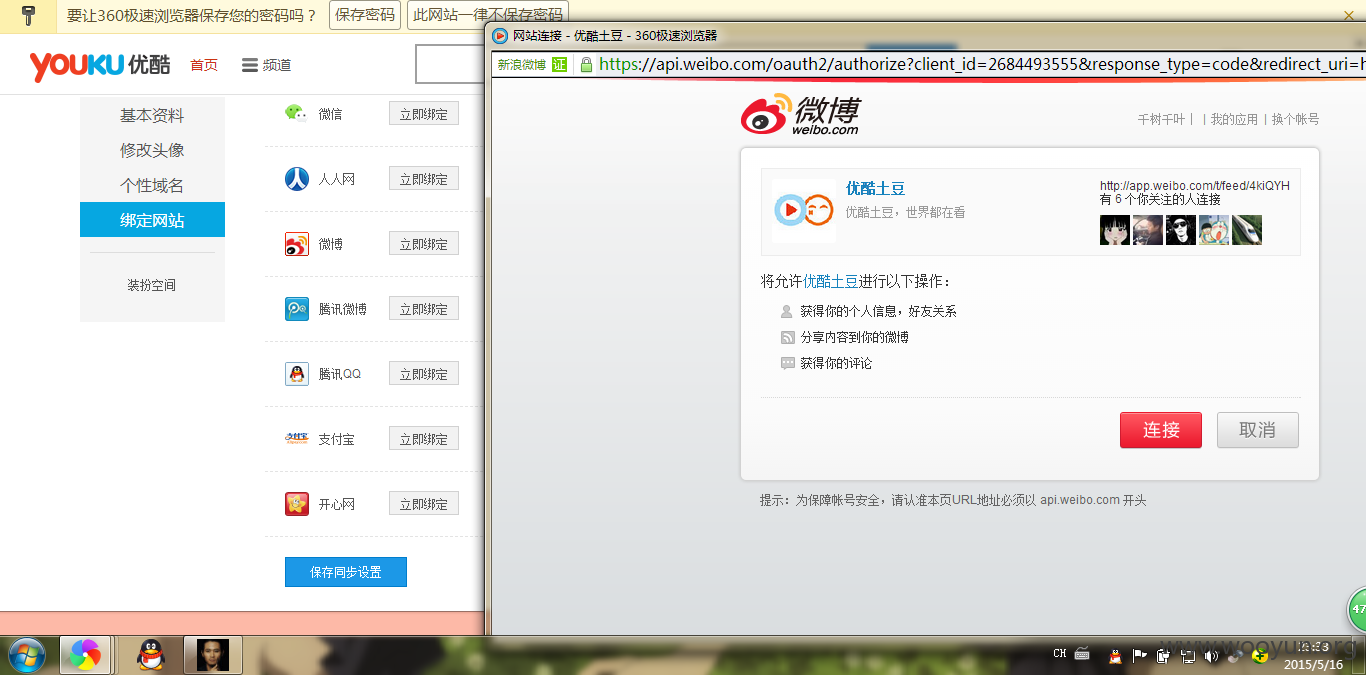Click the WeChat icon in binding list

click(296, 113)
